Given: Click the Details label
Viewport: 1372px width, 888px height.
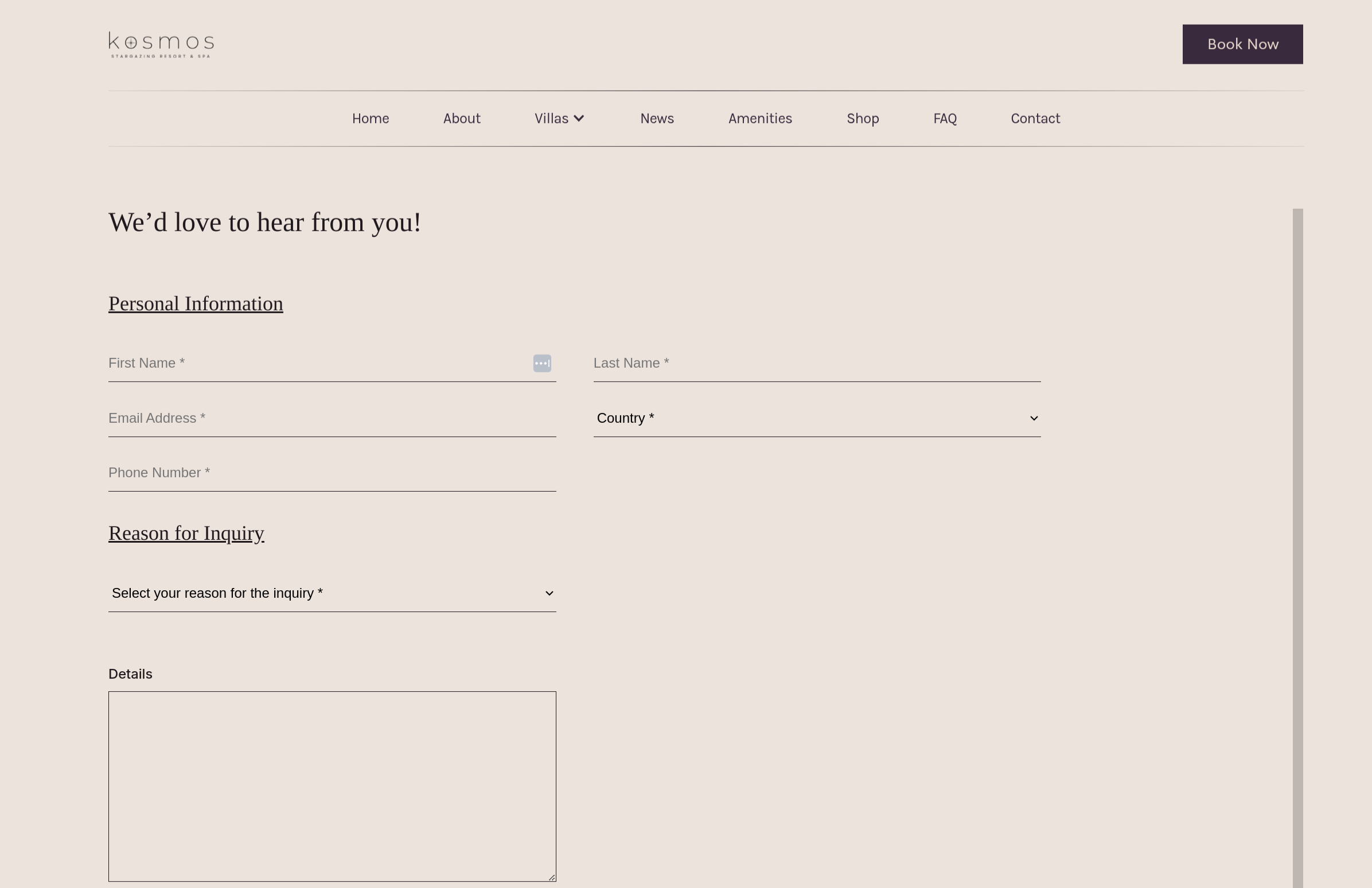Looking at the screenshot, I should (x=130, y=674).
